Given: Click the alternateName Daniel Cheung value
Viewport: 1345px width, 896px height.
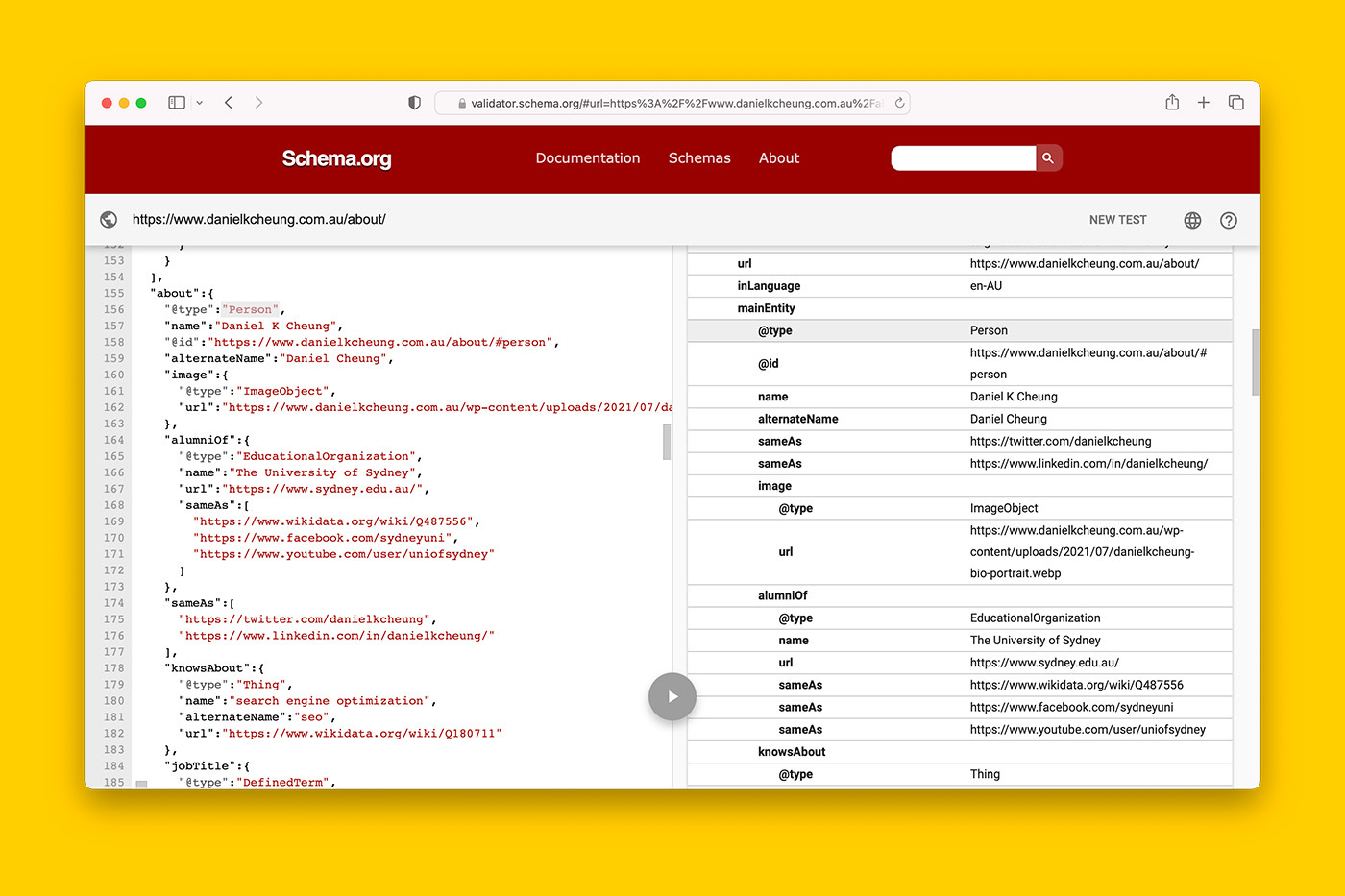Looking at the screenshot, I should [1009, 419].
